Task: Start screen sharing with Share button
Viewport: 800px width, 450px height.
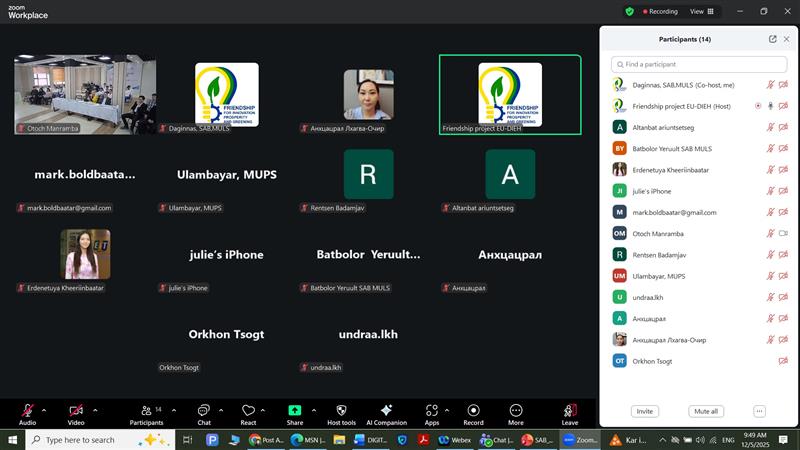Action: (294, 413)
